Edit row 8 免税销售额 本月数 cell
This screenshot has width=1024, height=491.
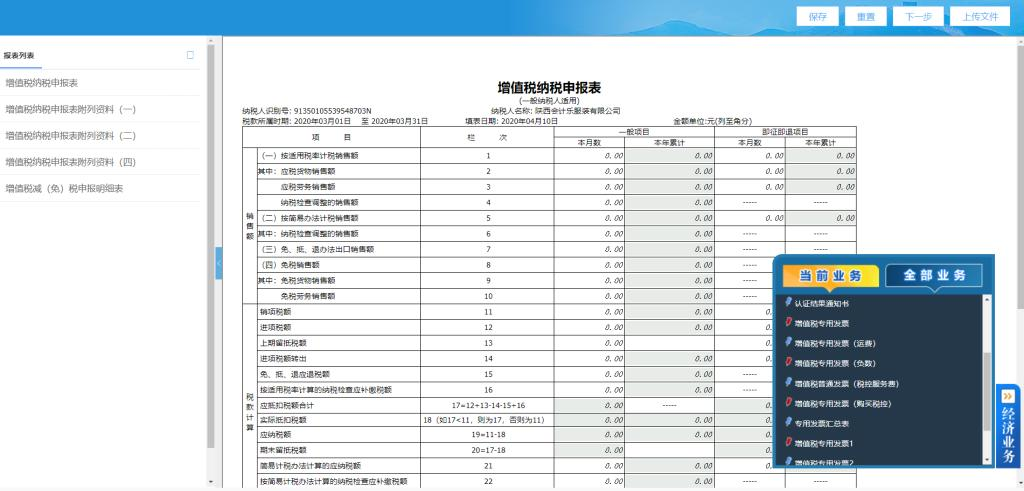[x=589, y=265]
